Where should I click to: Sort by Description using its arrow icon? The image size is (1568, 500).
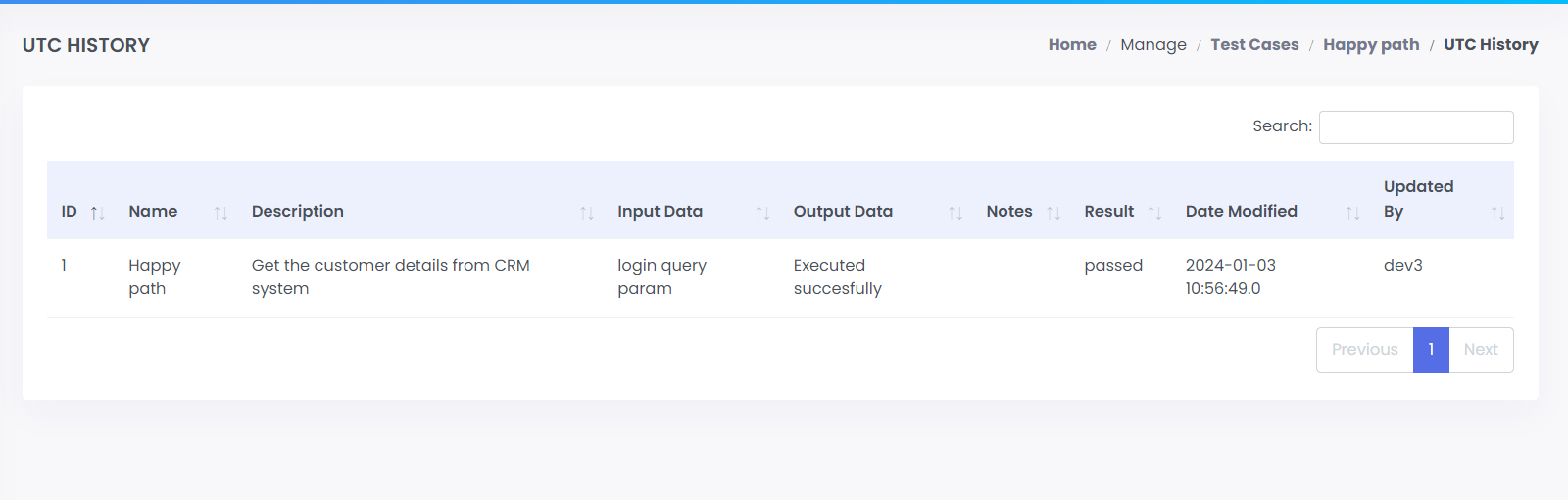point(587,213)
